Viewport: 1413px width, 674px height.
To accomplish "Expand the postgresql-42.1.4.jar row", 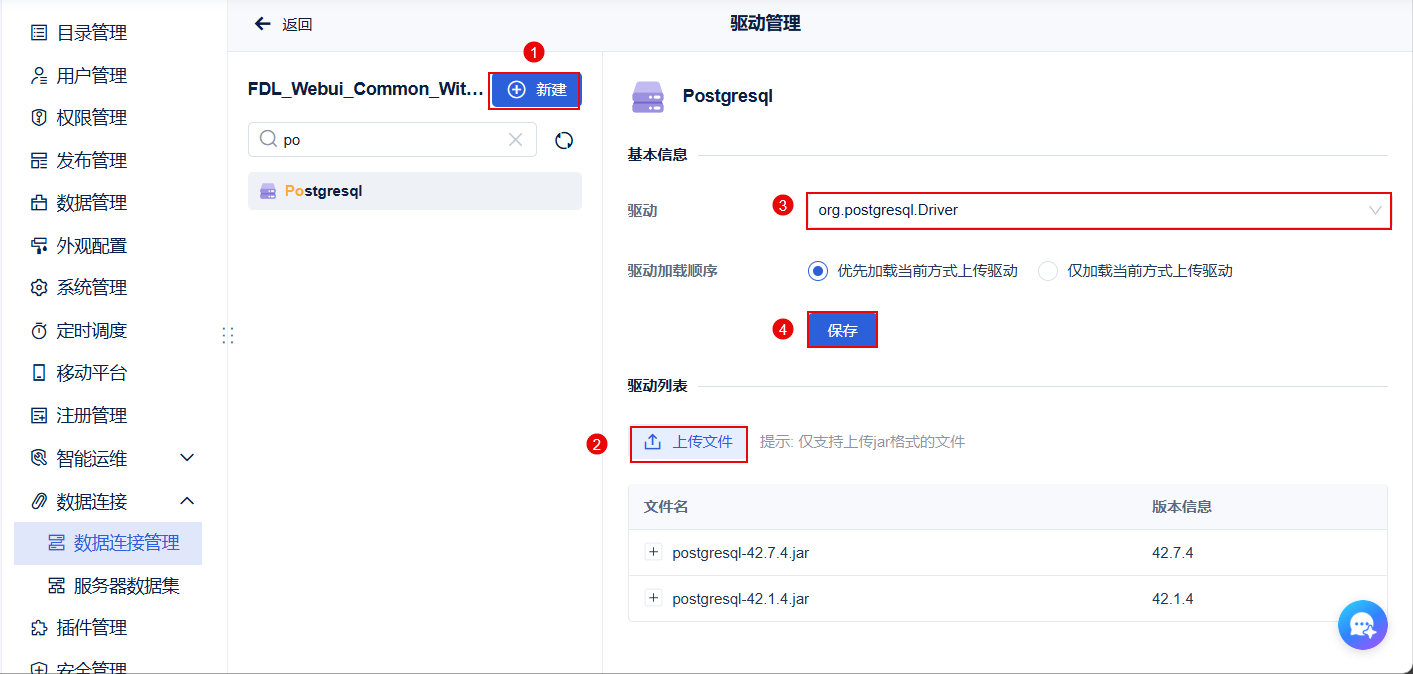I will 654,598.
